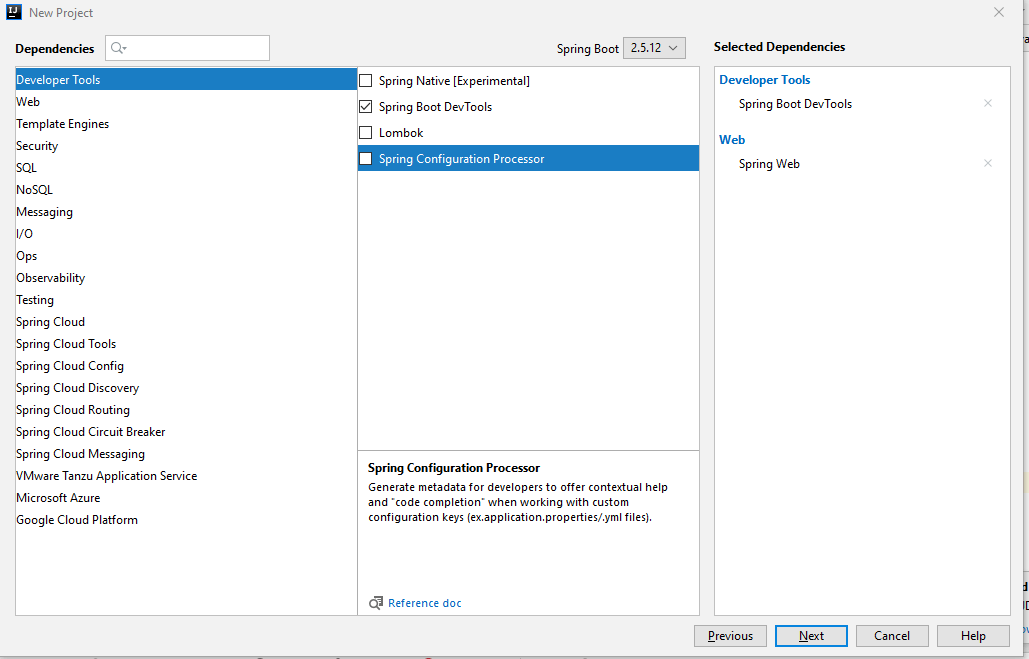Click the Web heading in Selected Dependencies

coord(732,139)
